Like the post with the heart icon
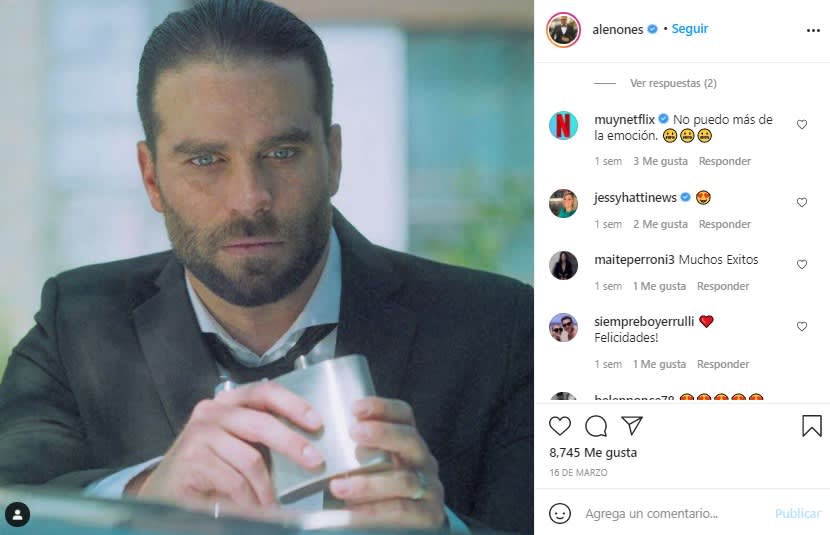Viewport: 830px width, 535px height. (560, 426)
